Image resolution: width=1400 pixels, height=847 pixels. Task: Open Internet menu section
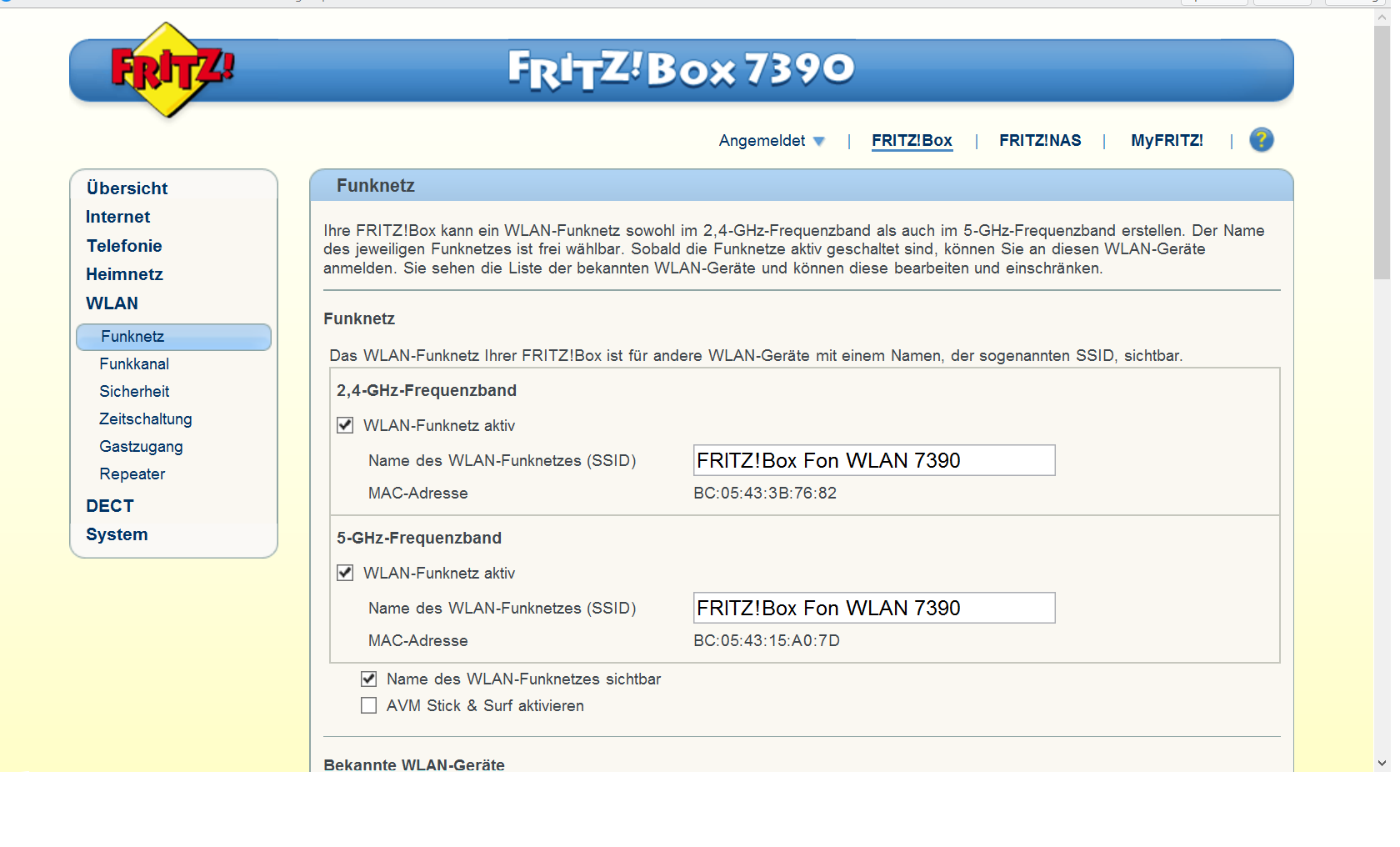click(117, 217)
